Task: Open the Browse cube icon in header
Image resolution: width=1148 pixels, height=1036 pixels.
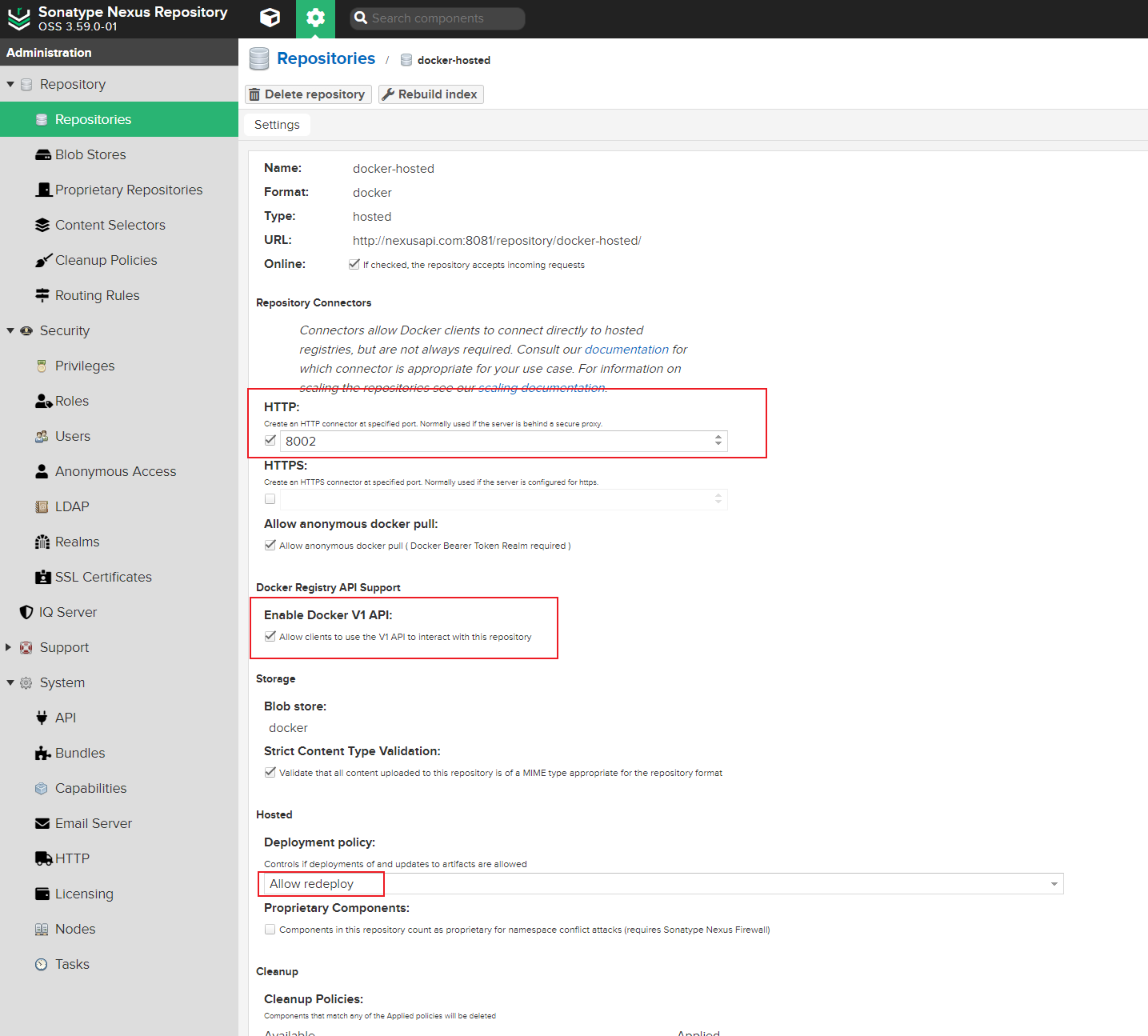Action: [x=270, y=18]
